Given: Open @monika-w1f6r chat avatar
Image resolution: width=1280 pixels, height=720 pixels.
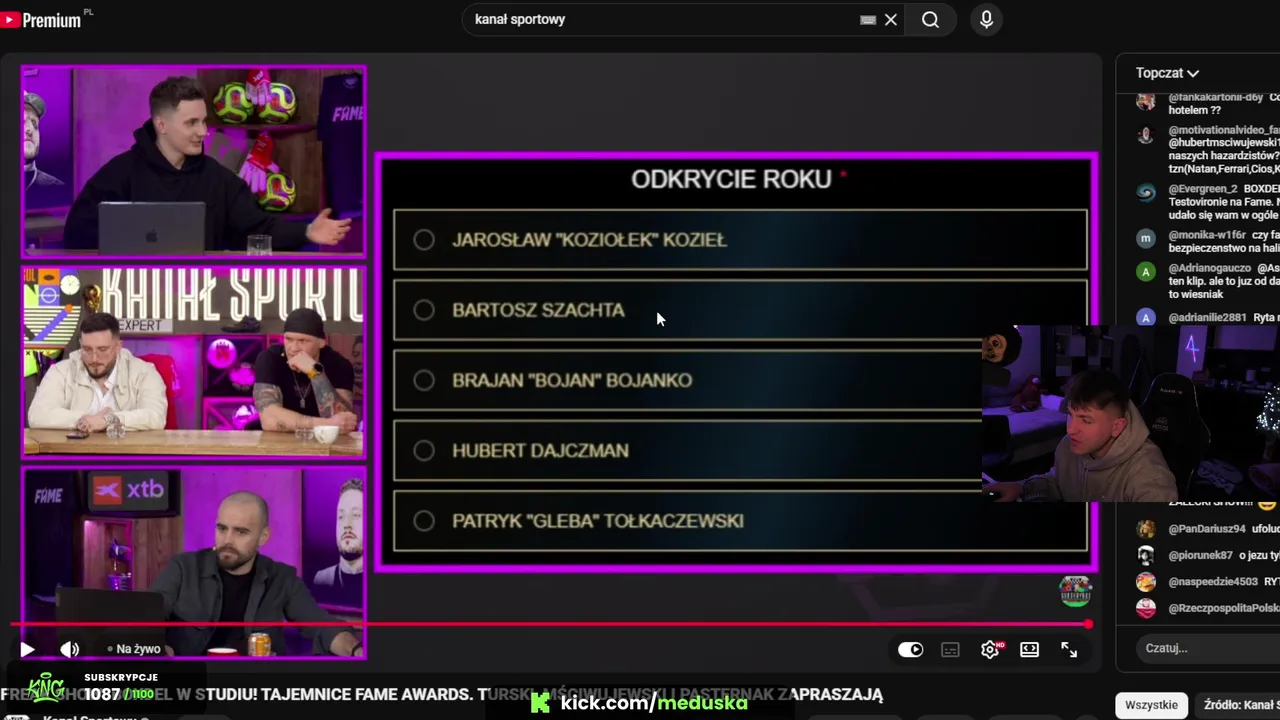Looking at the screenshot, I should point(1146,239).
